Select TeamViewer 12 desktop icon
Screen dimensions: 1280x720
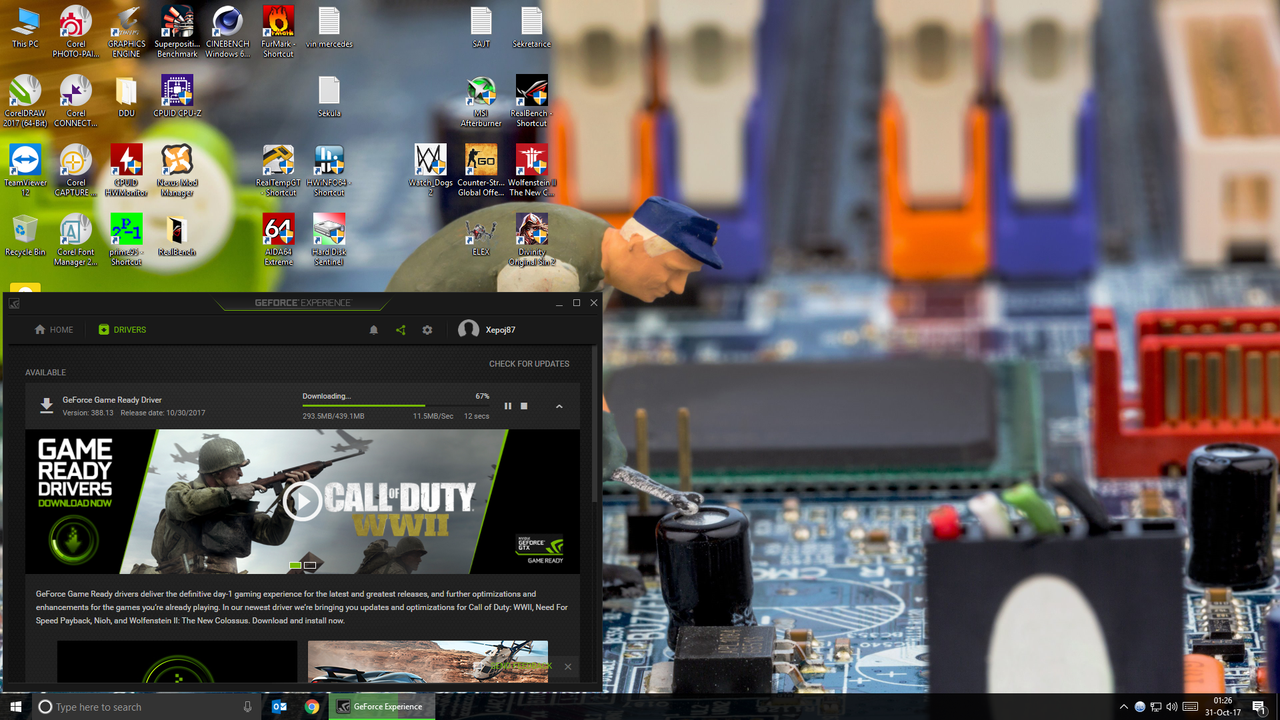(25, 170)
